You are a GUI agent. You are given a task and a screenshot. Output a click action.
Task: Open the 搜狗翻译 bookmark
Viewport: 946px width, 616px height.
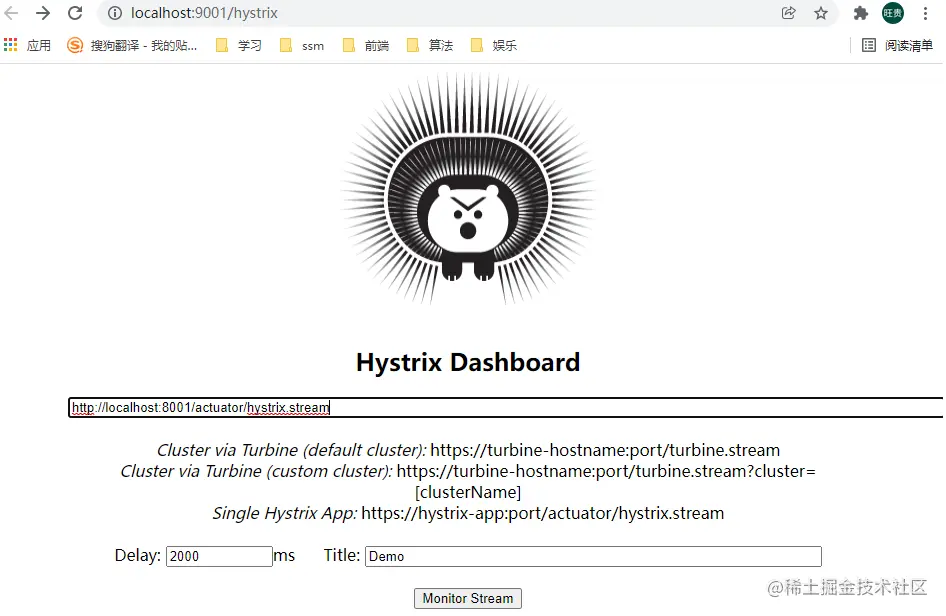point(132,45)
